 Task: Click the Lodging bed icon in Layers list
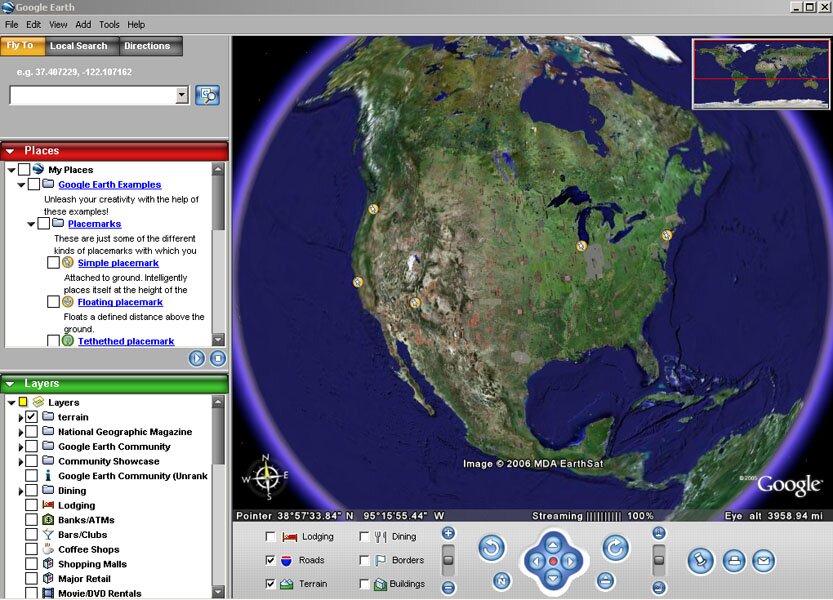(x=48, y=505)
